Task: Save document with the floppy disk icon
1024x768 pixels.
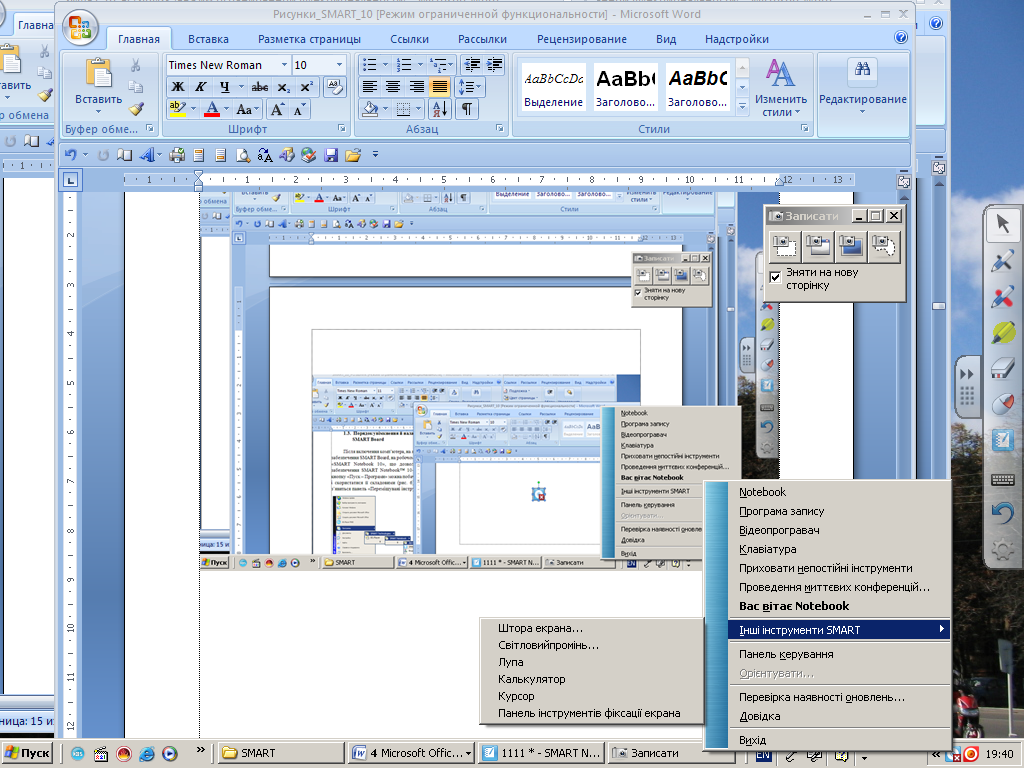Action: coord(331,155)
